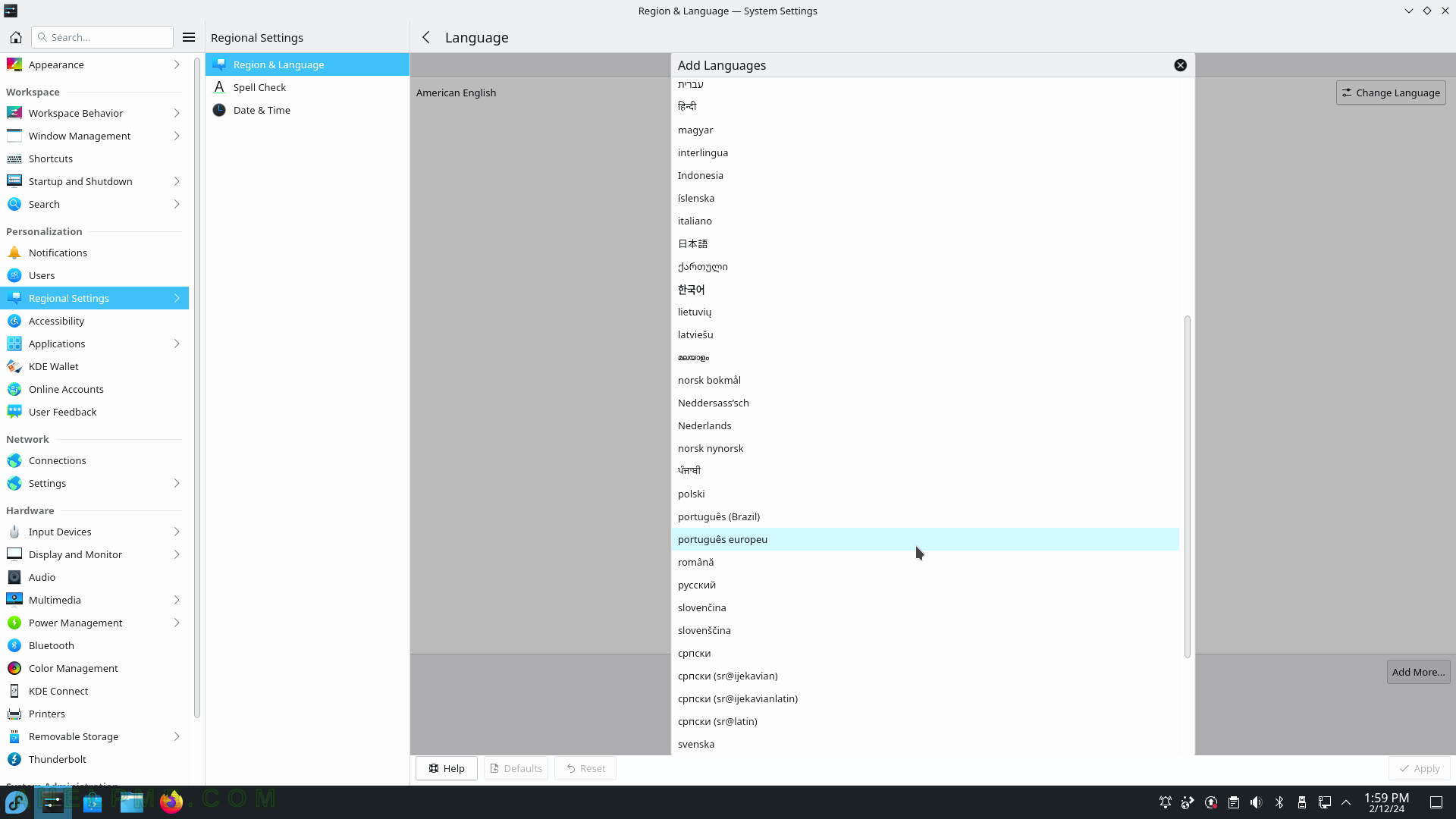1456x819 pixels.
Task: Select magyar in the language list
Action: click(925, 130)
